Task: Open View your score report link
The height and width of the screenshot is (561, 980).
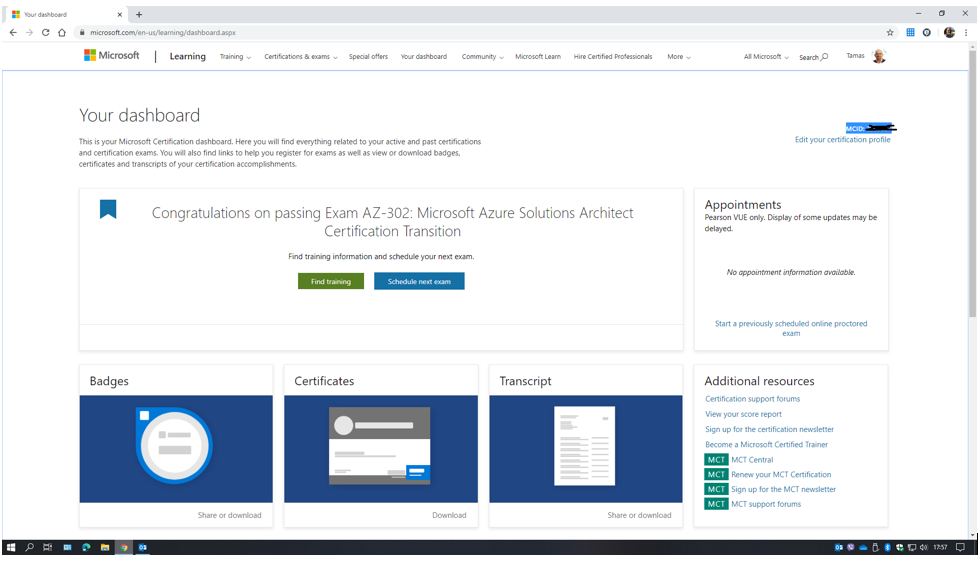Action: [x=743, y=414]
